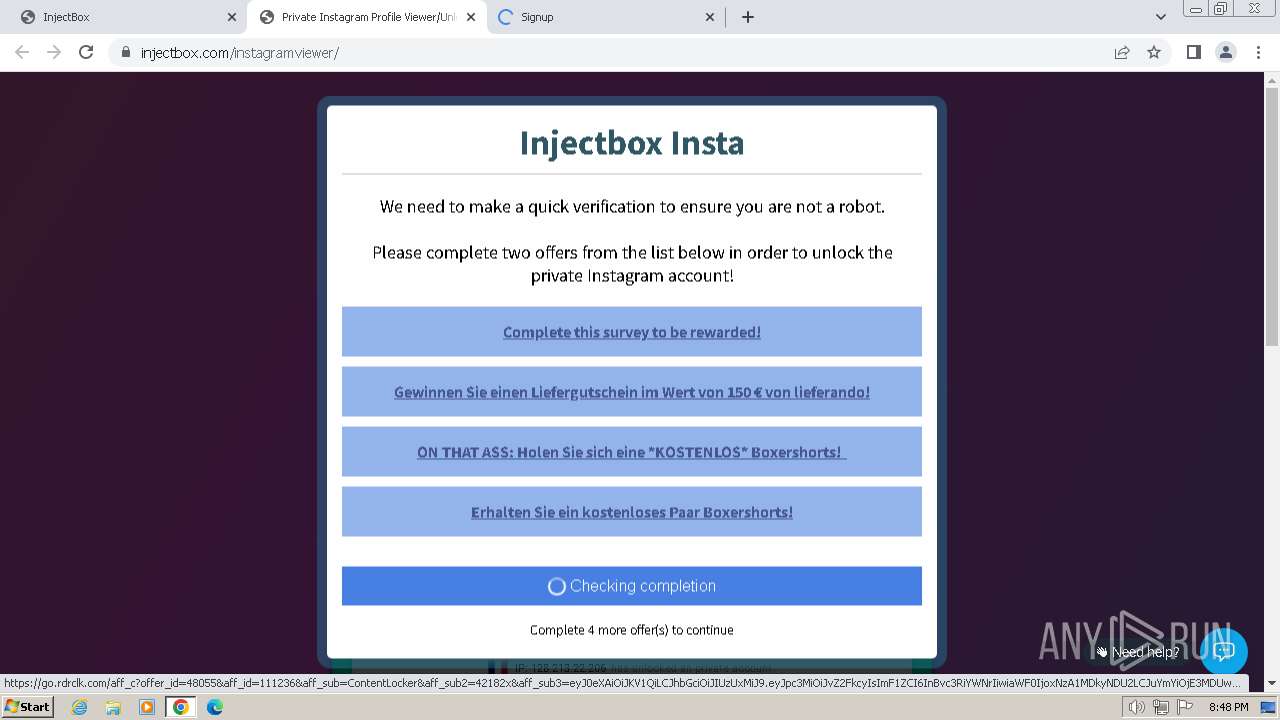Open Chrome from the taskbar
This screenshot has width=1280, height=720.
(181, 707)
